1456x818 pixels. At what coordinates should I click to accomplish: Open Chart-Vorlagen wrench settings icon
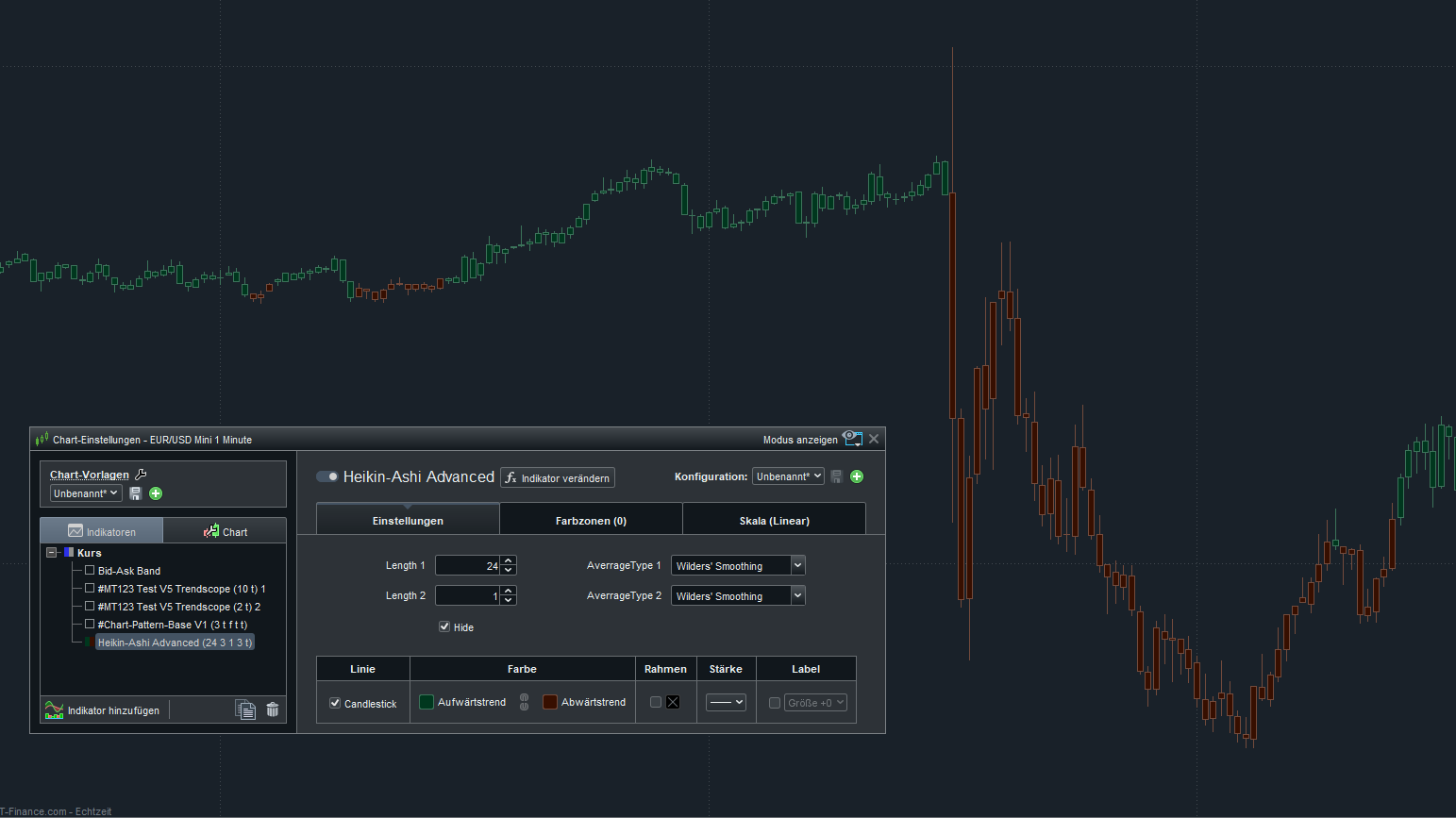coord(142,475)
